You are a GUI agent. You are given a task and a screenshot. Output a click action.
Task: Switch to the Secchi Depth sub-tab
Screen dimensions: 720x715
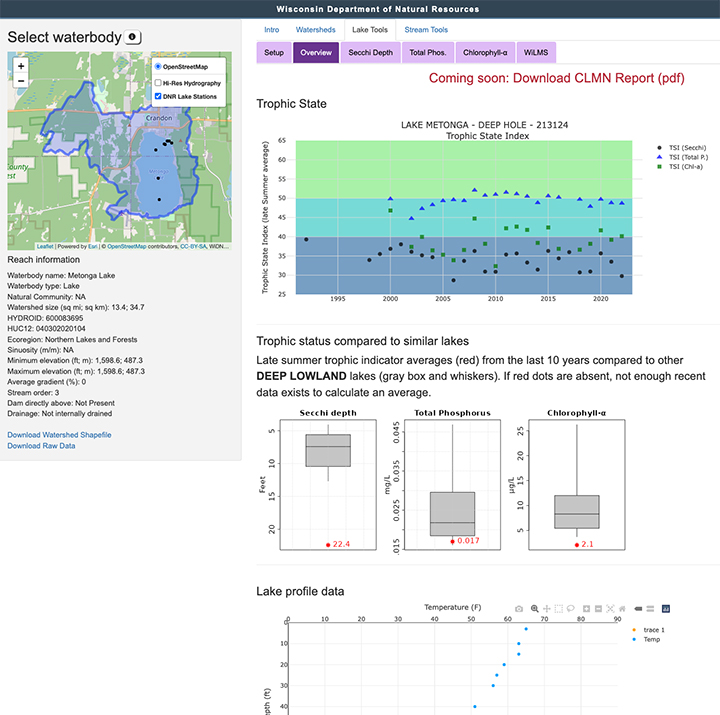(x=371, y=52)
